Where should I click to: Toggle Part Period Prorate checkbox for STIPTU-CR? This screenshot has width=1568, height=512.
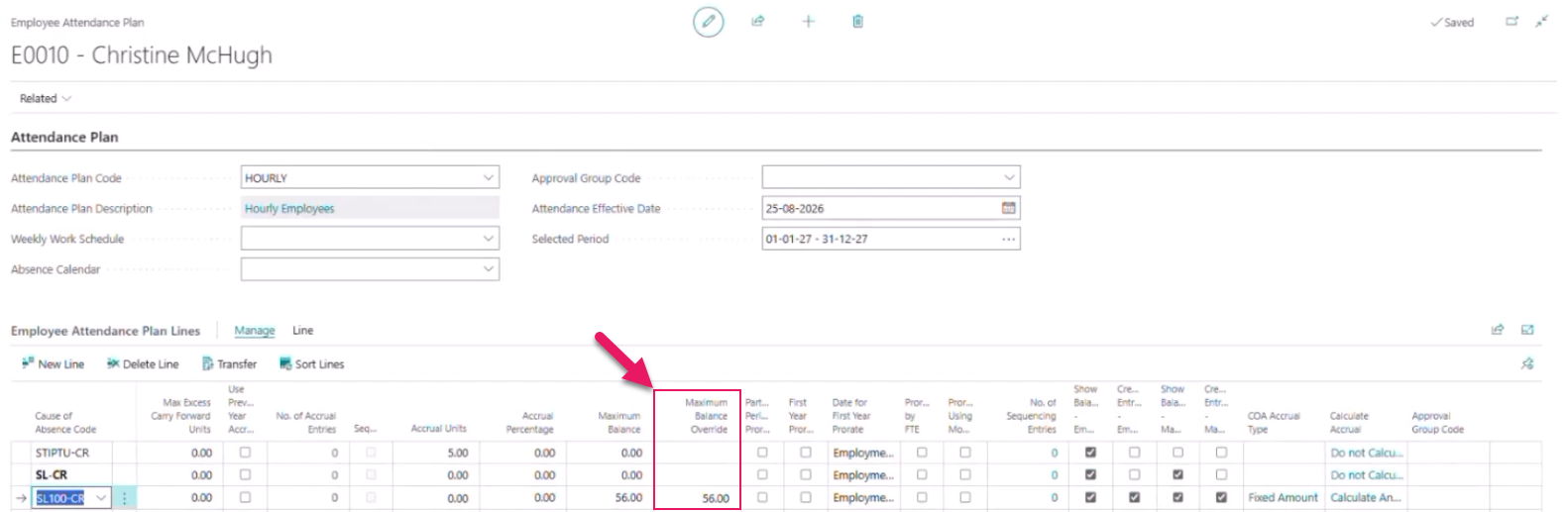pos(762,453)
